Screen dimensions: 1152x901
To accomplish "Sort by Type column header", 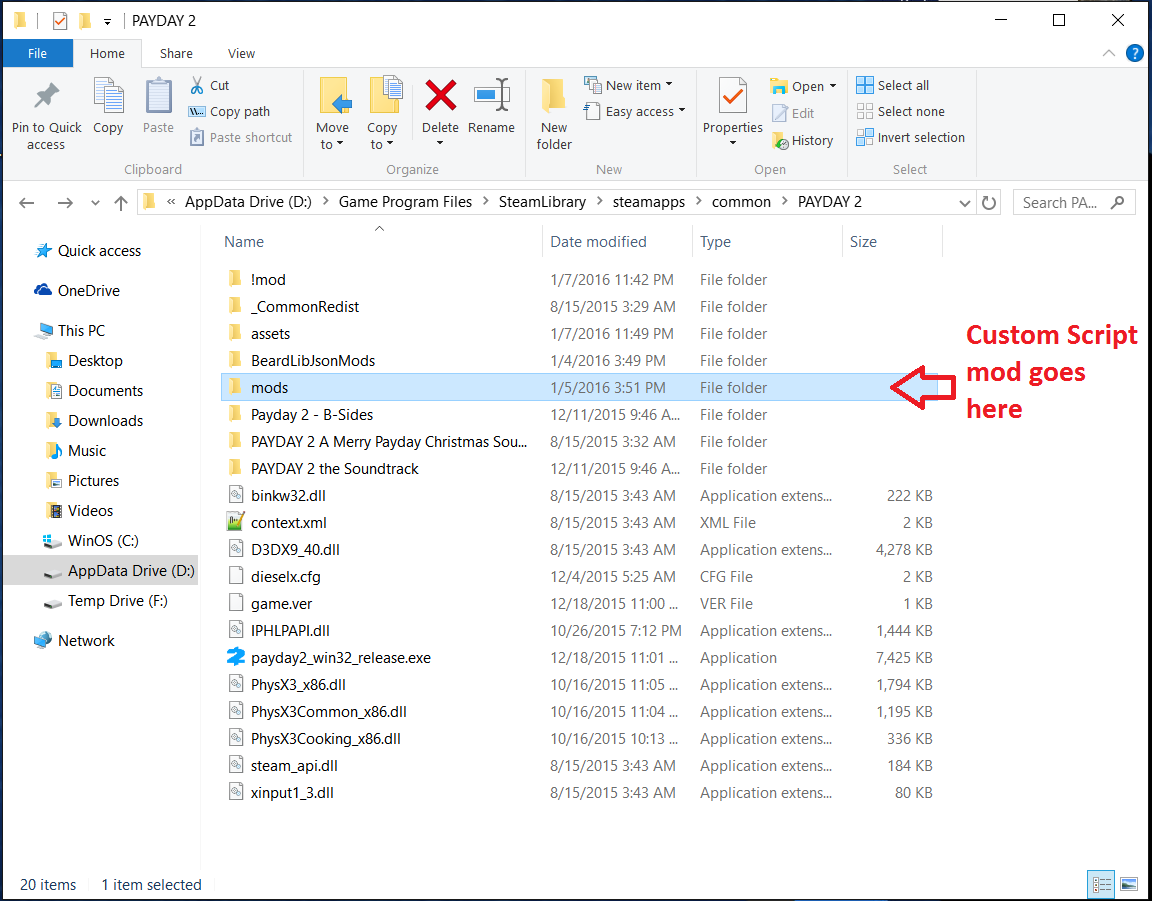I will click(x=716, y=242).
